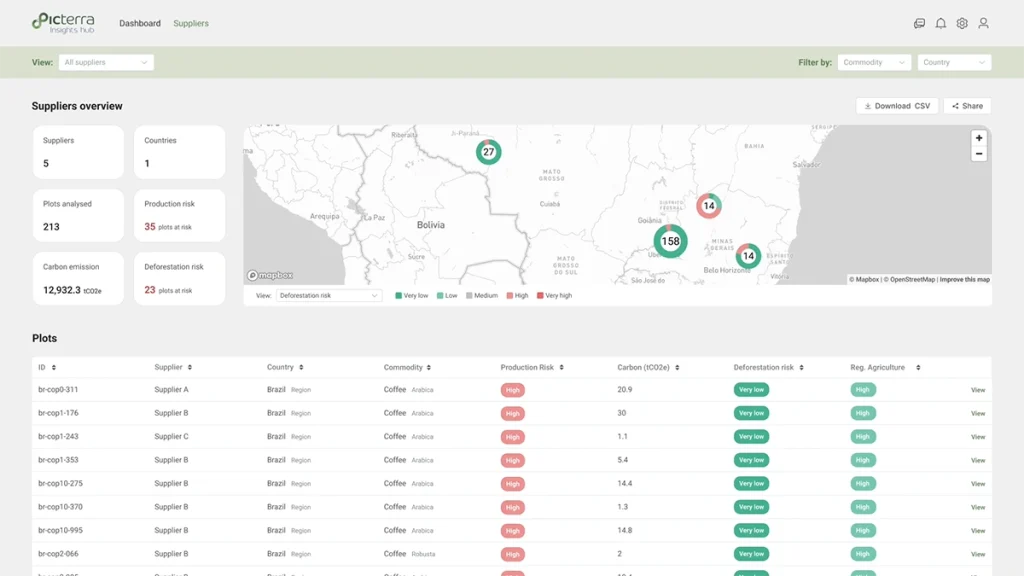This screenshot has width=1024, height=576.
Task: Open the chat messages icon in the header
Action: point(919,24)
